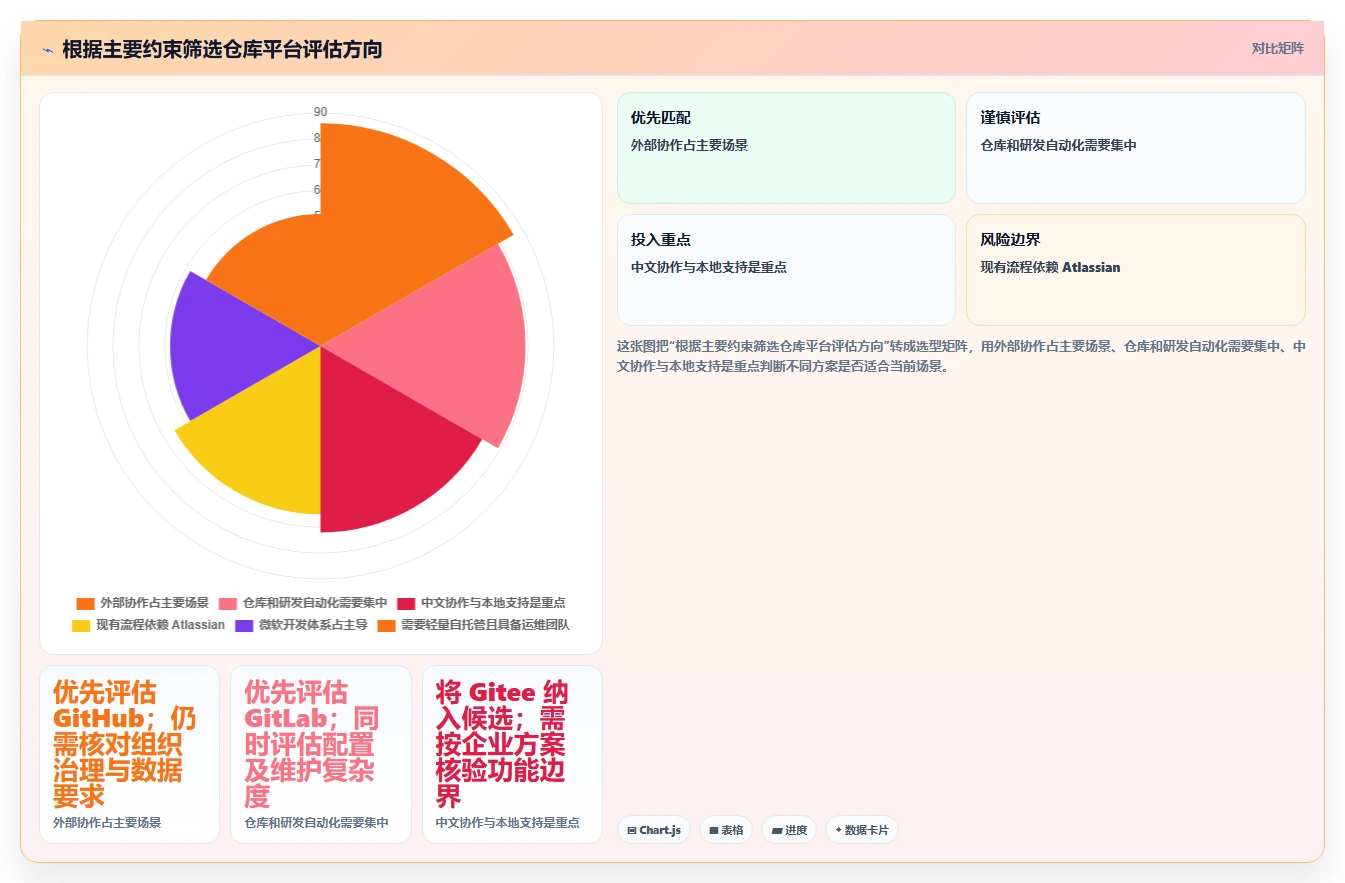
Task: Click the 90 axis tick label
Action: click(320, 112)
